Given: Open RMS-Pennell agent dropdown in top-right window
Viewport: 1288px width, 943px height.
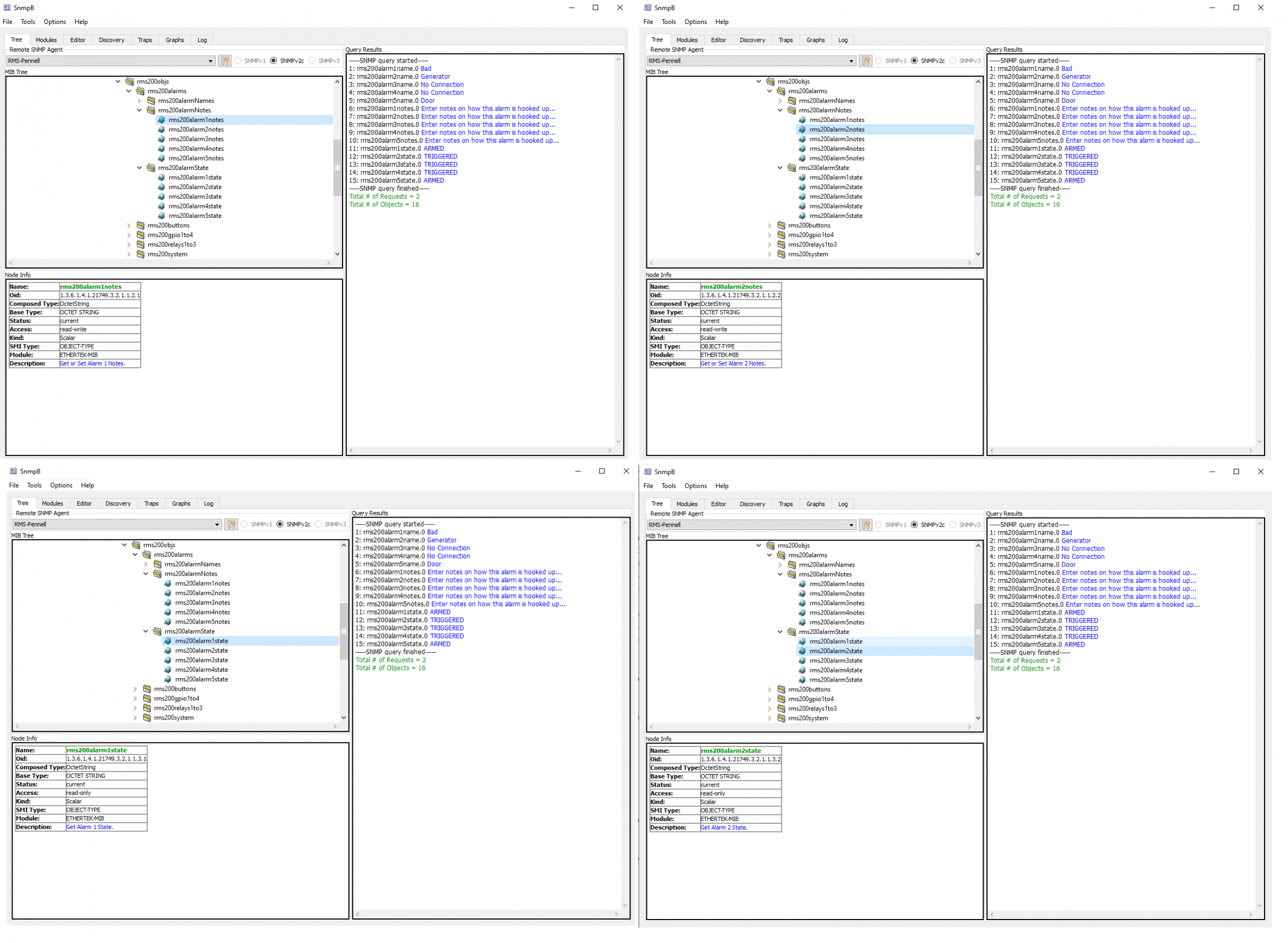Looking at the screenshot, I should (x=851, y=61).
